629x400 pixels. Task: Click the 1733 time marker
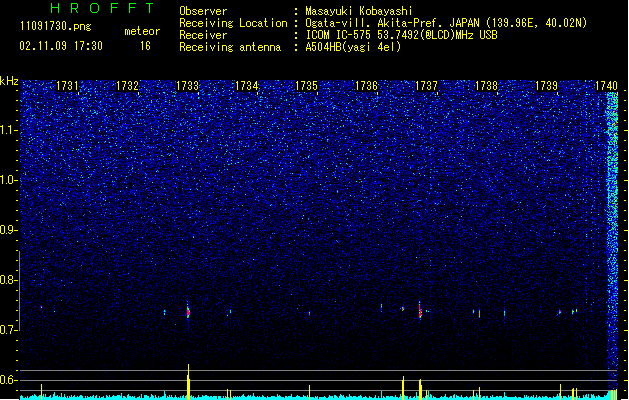[187, 86]
